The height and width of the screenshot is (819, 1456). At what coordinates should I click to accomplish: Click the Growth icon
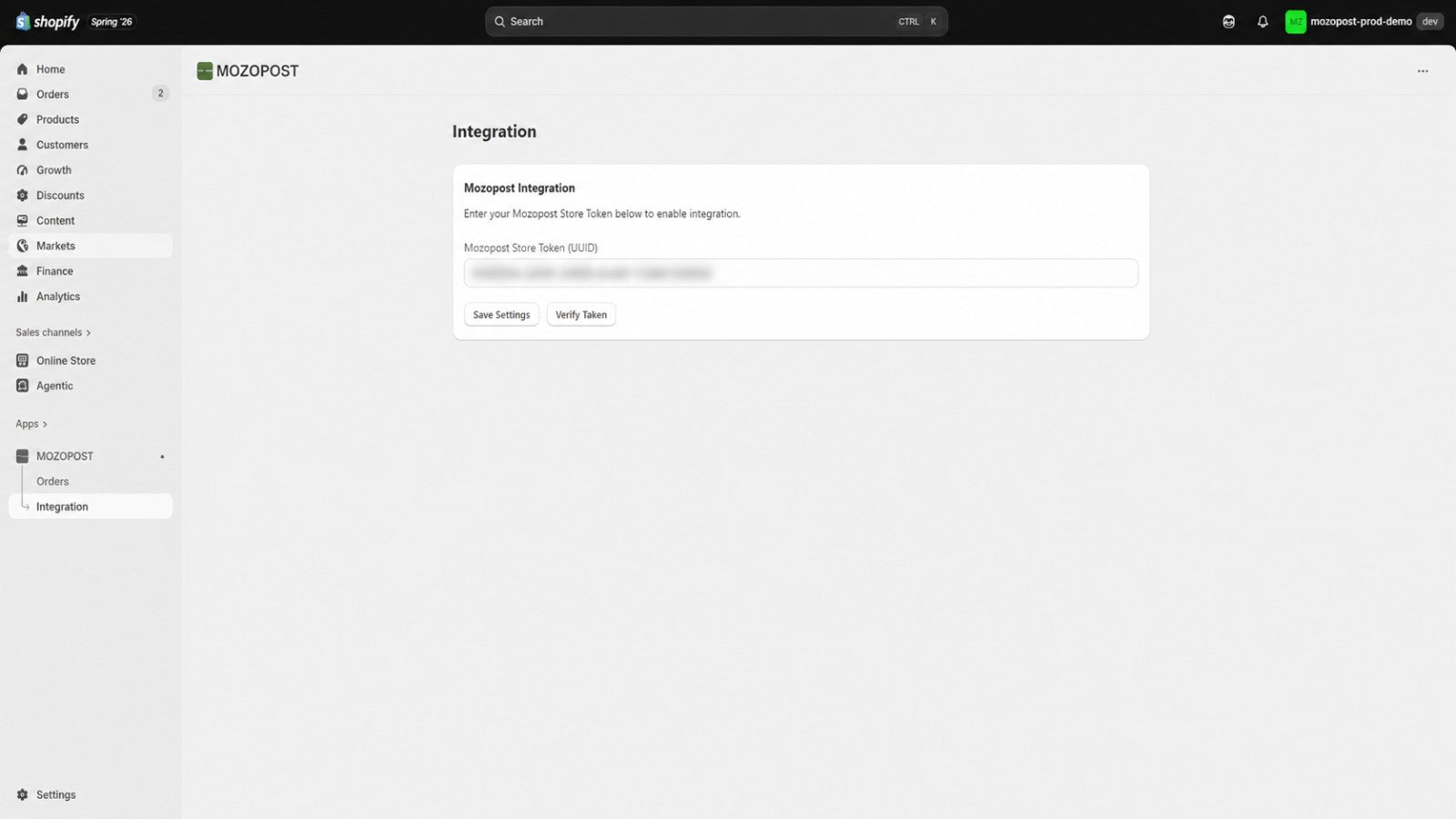click(x=23, y=170)
